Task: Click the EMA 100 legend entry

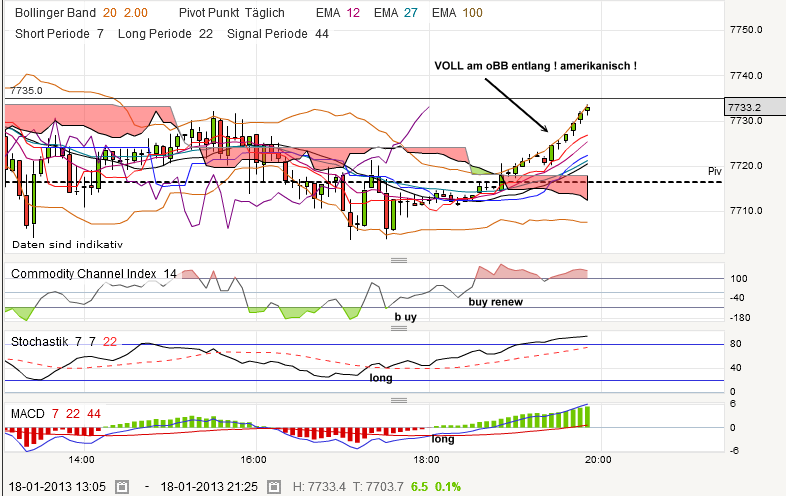Action: coord(457,13)
